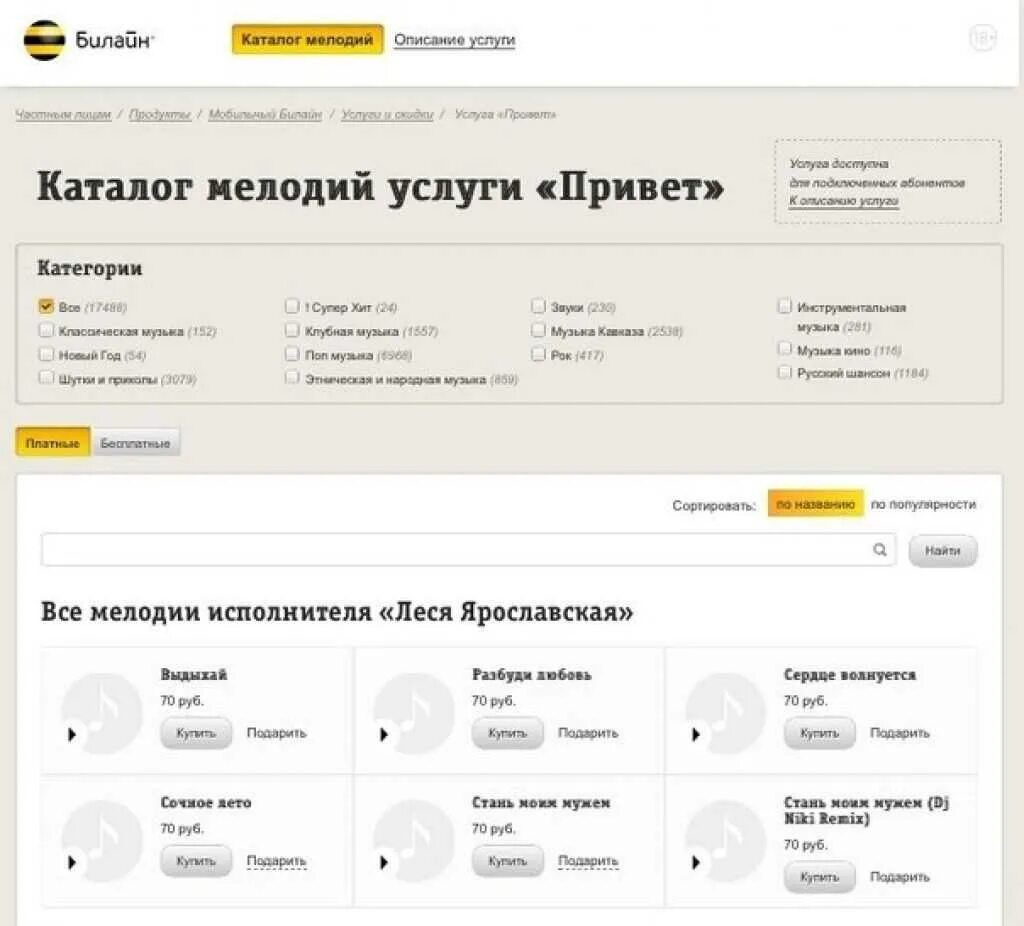Screen dimensions: 1024x926
Task: Open the «Описание услуги» tab
Action: click(455, 40)
